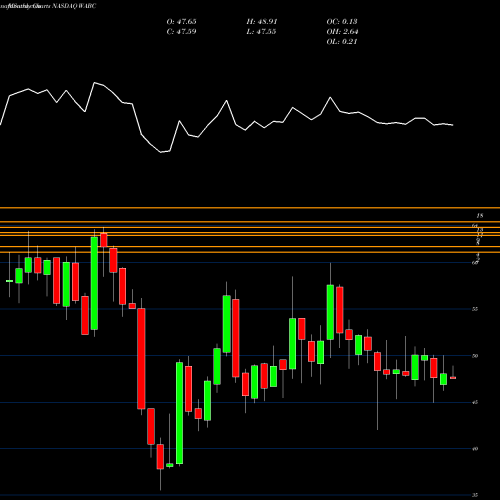Click the OL: 0.21 reading
The width and height of the screenshot is (500, 500).
coord(342,42)
